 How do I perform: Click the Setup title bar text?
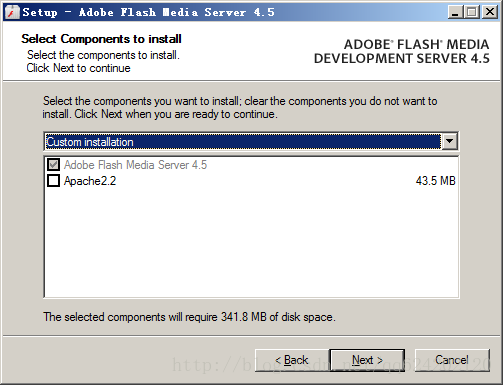point(149,12)
